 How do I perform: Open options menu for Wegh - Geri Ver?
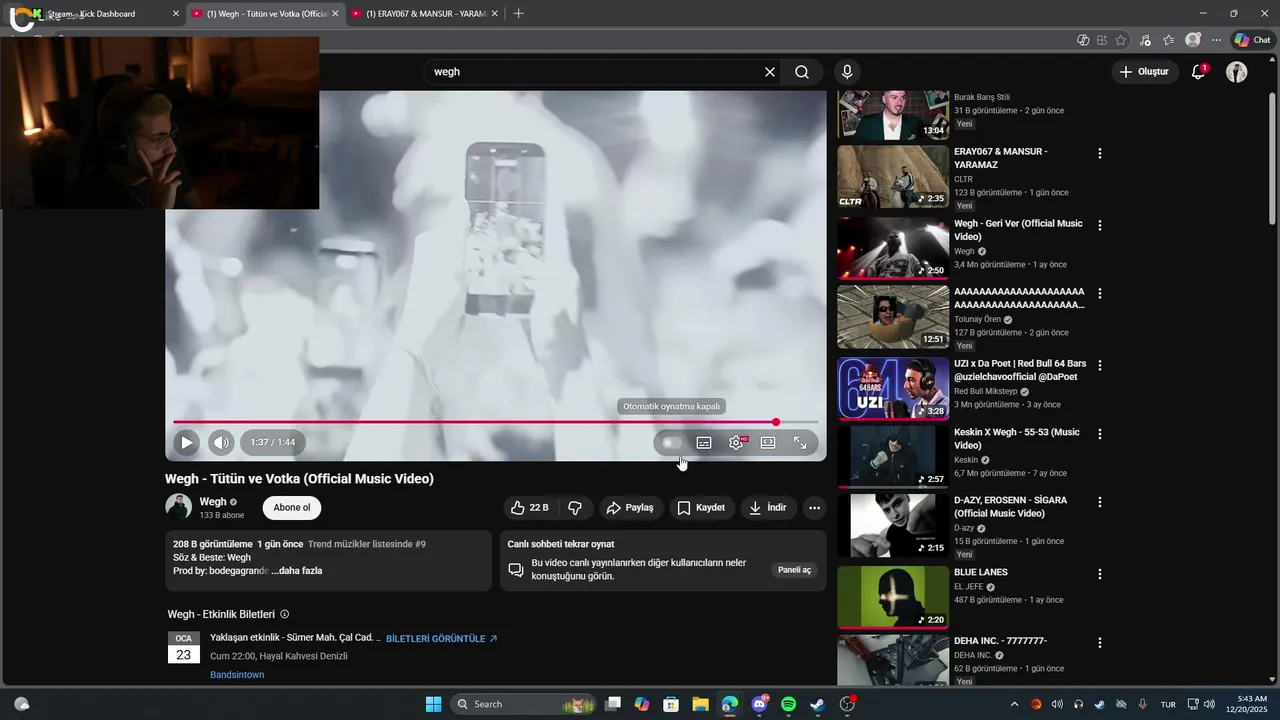pyautogui.click(x=1100, y=226)
